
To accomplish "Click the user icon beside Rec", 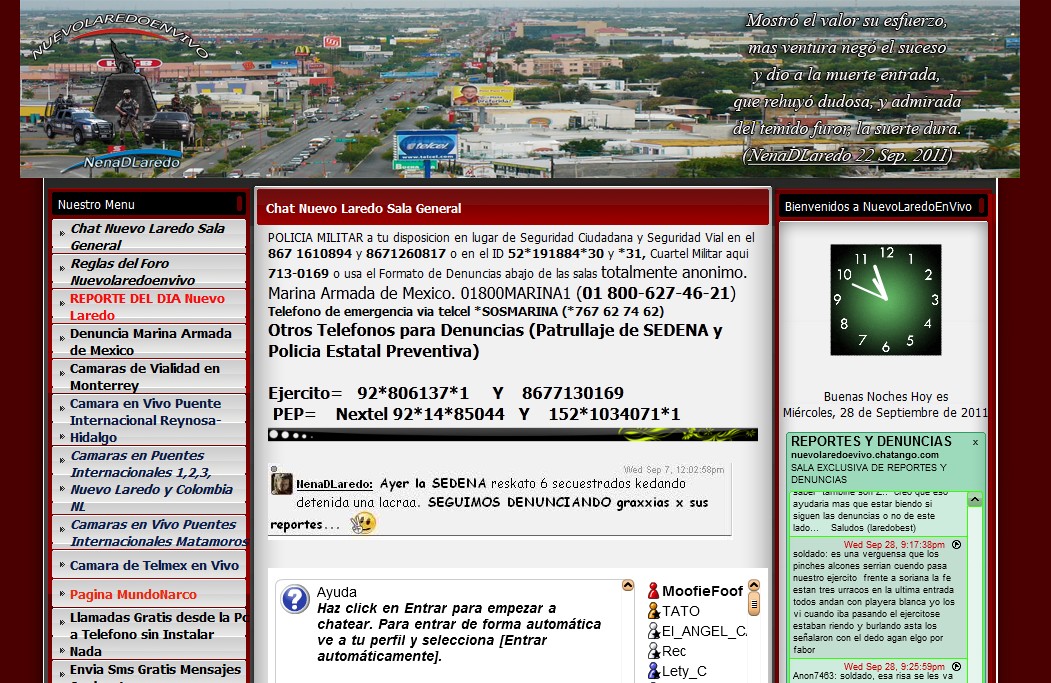I will 653,651.
